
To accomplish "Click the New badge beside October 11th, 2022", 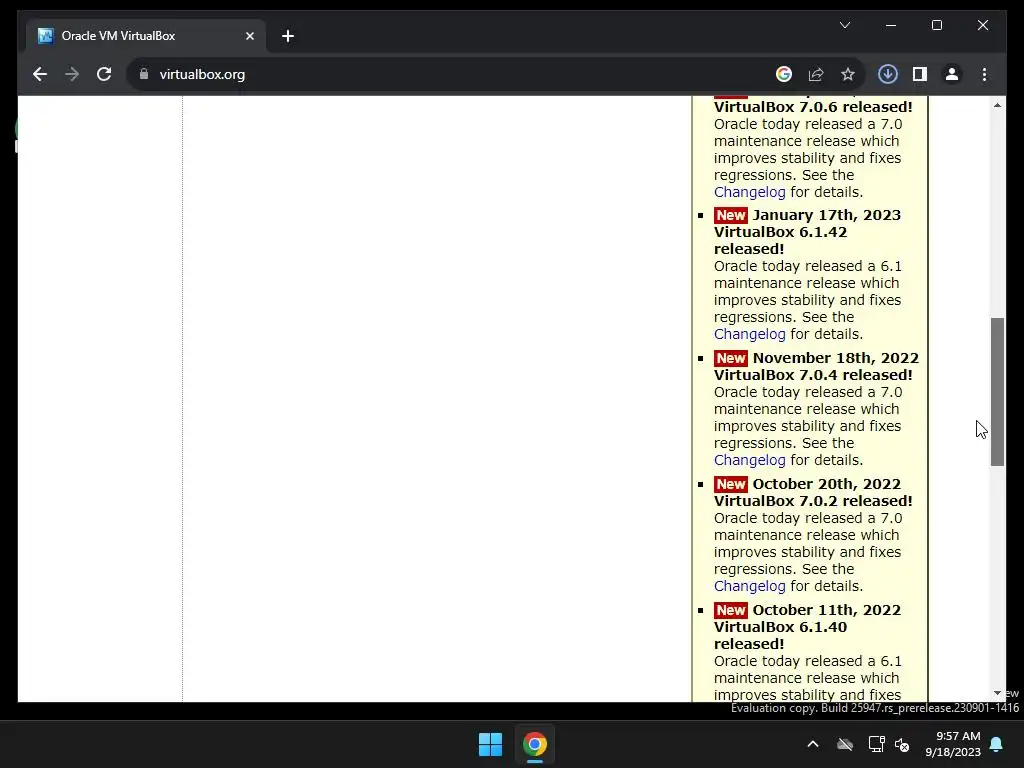I will (x=730, y=610).
